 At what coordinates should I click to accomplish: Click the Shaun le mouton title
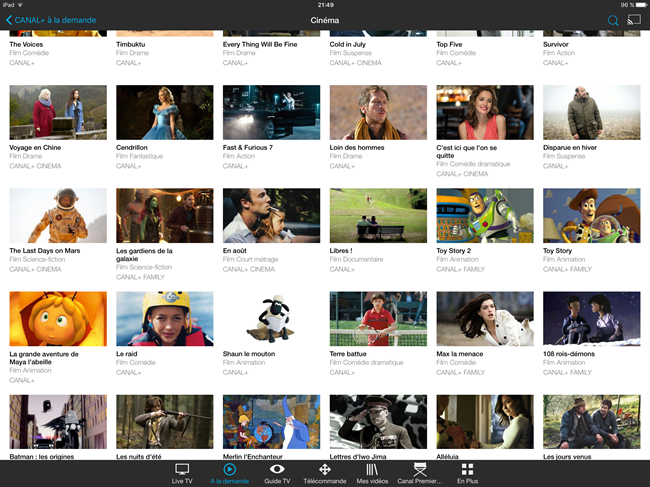coord(249,354)
